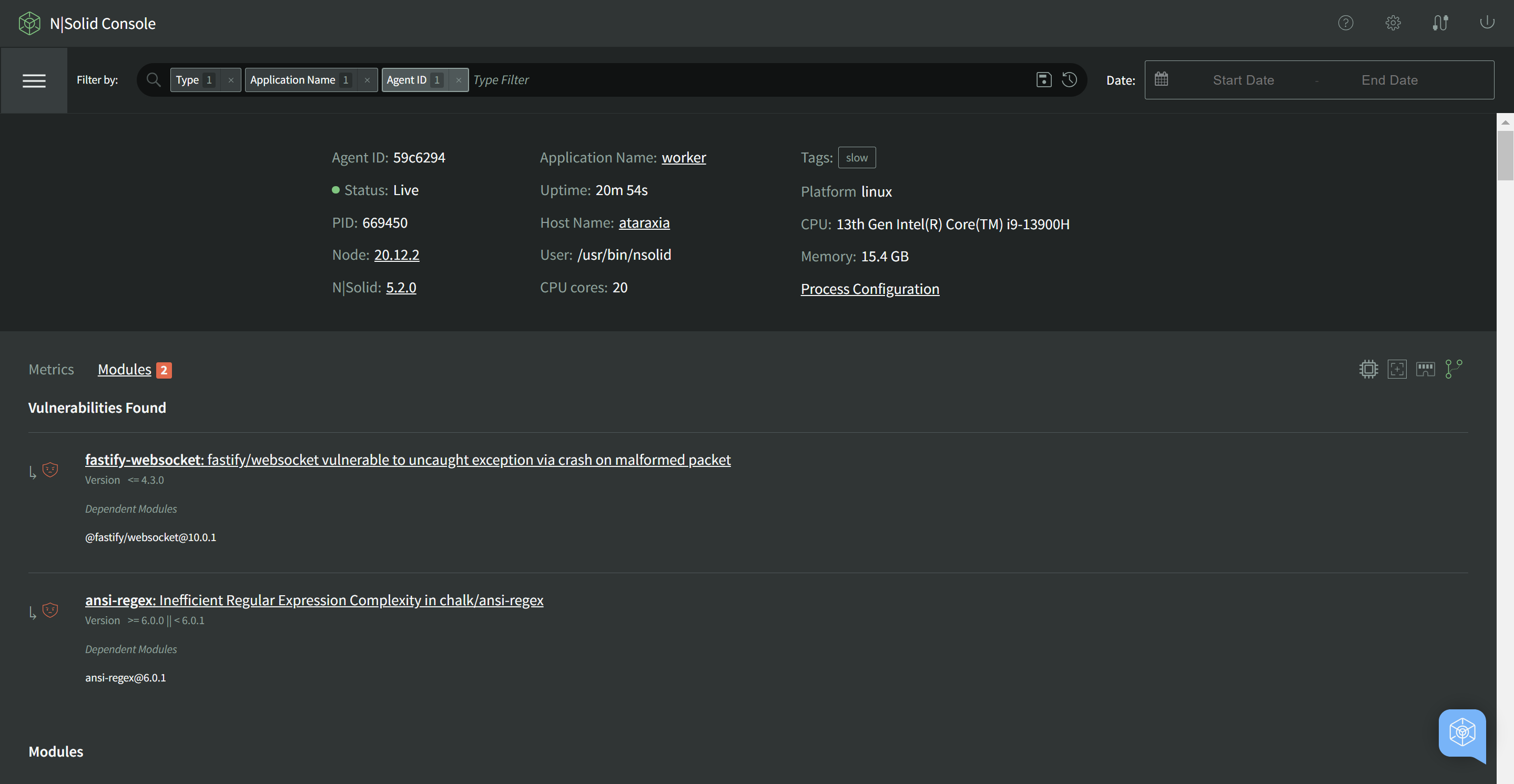Remove the Type filter chip

coord(231,80)
